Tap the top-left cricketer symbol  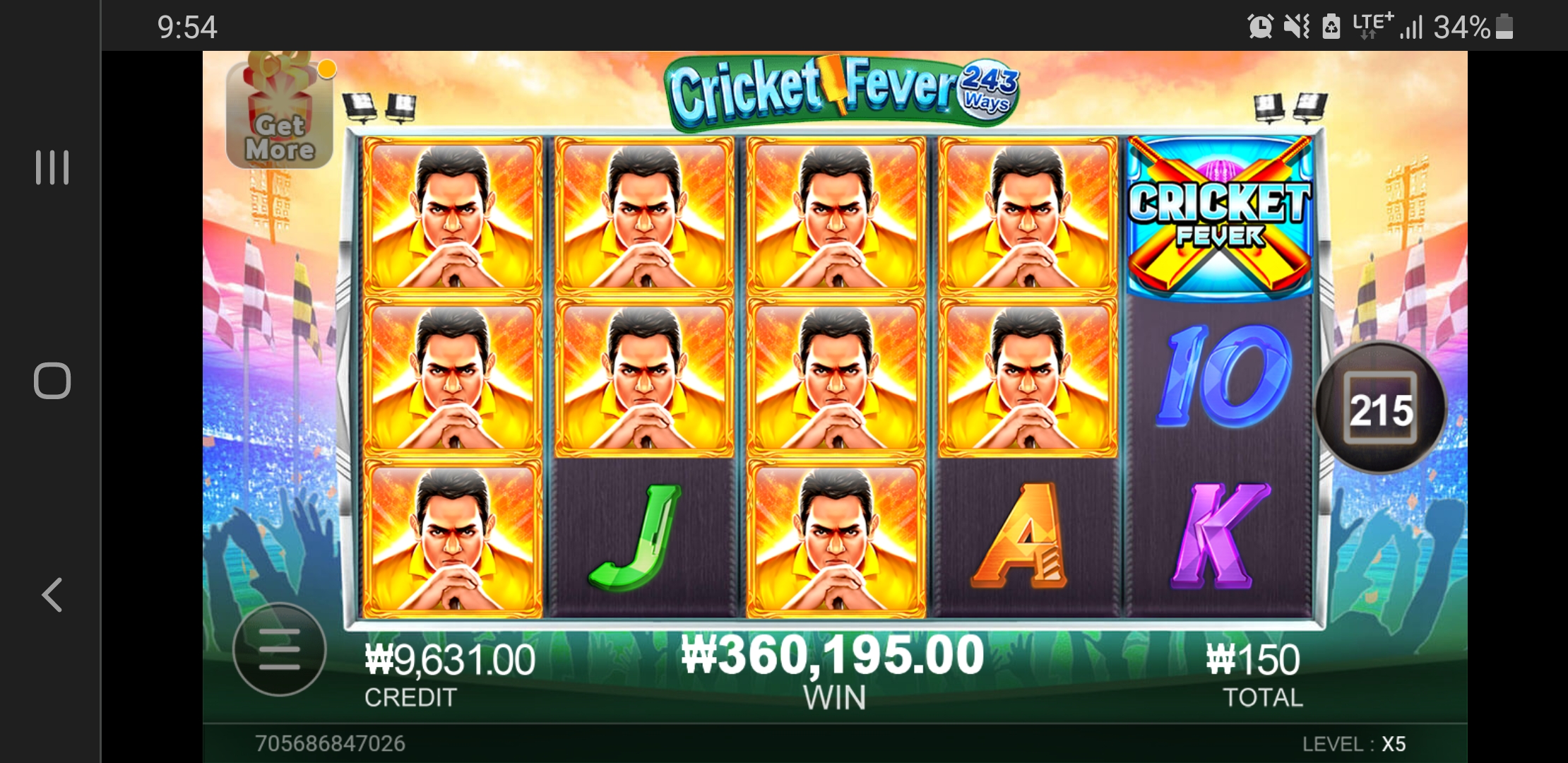click(x=452, y=215)
